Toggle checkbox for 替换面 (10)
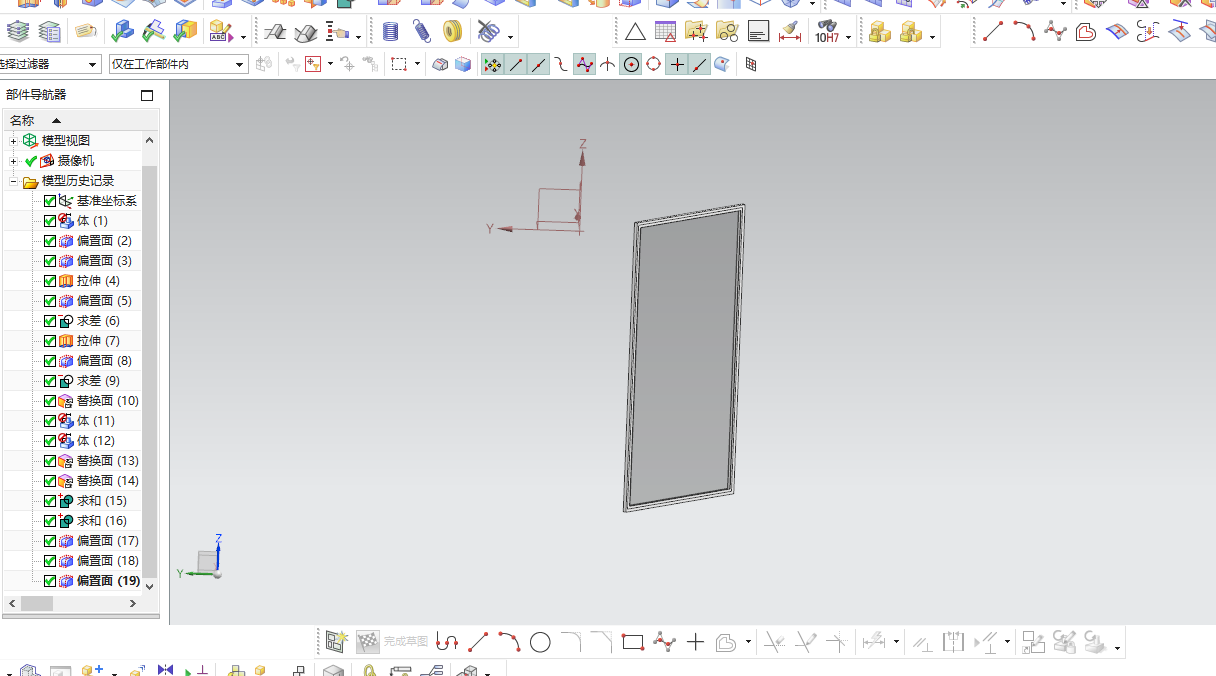The height and width of the screenshot is (676, 1216). [x=50, y=401]
